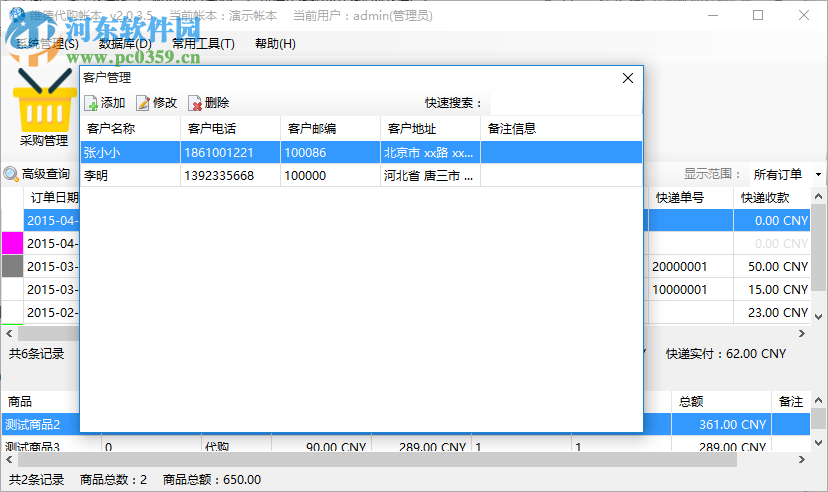Open the 所有订单 display range dropdown

point(818,174)
